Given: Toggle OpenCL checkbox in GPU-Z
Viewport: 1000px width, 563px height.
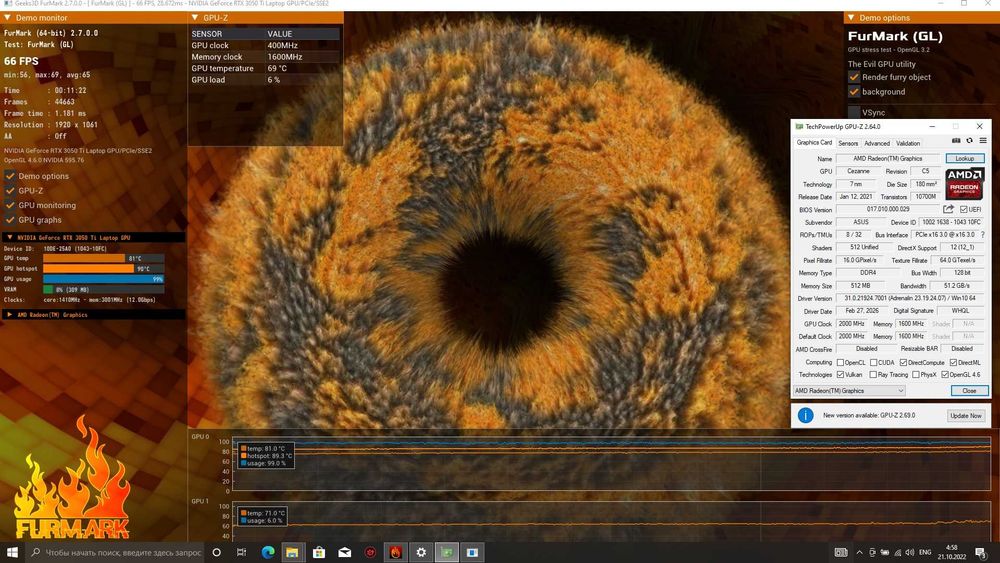Looking at the screenshot, I should pyautogui.click(x=840, y=362).
